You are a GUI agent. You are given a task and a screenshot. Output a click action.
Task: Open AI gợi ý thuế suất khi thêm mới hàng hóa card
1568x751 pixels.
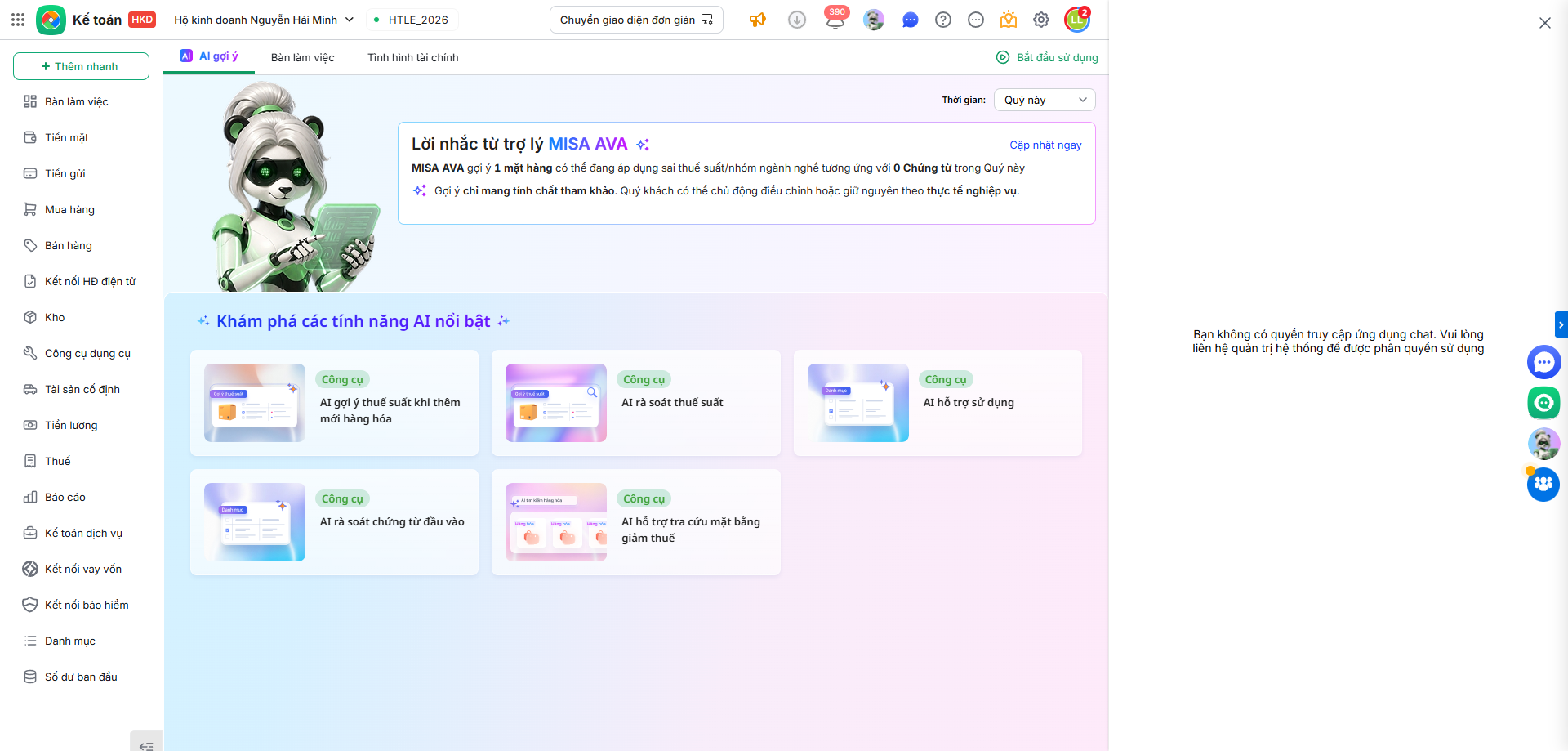pyautogui.click(x=334, y=403)
